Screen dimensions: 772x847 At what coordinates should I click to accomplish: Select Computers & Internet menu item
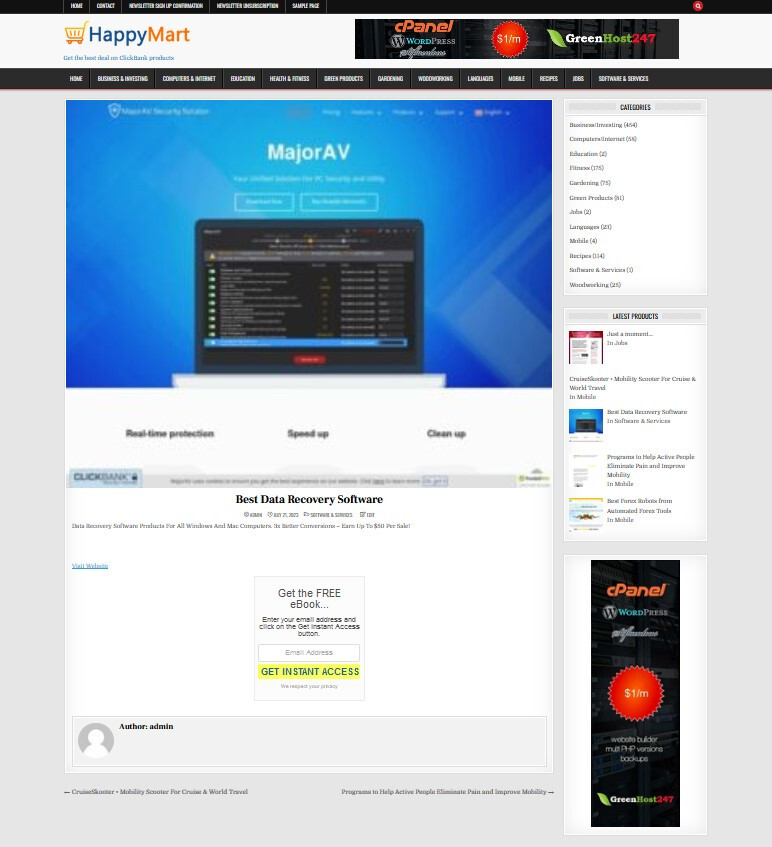pos(189,78)
